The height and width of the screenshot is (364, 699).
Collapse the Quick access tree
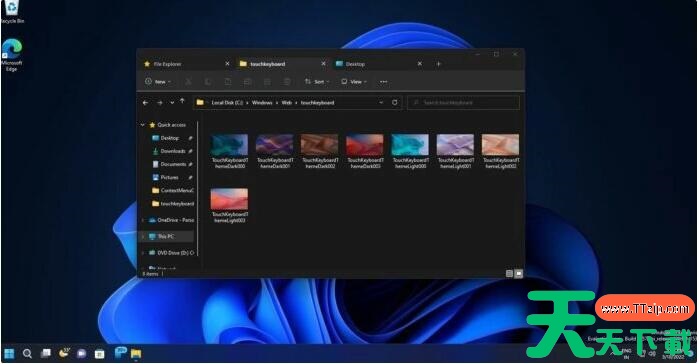(x=143, y=125)
